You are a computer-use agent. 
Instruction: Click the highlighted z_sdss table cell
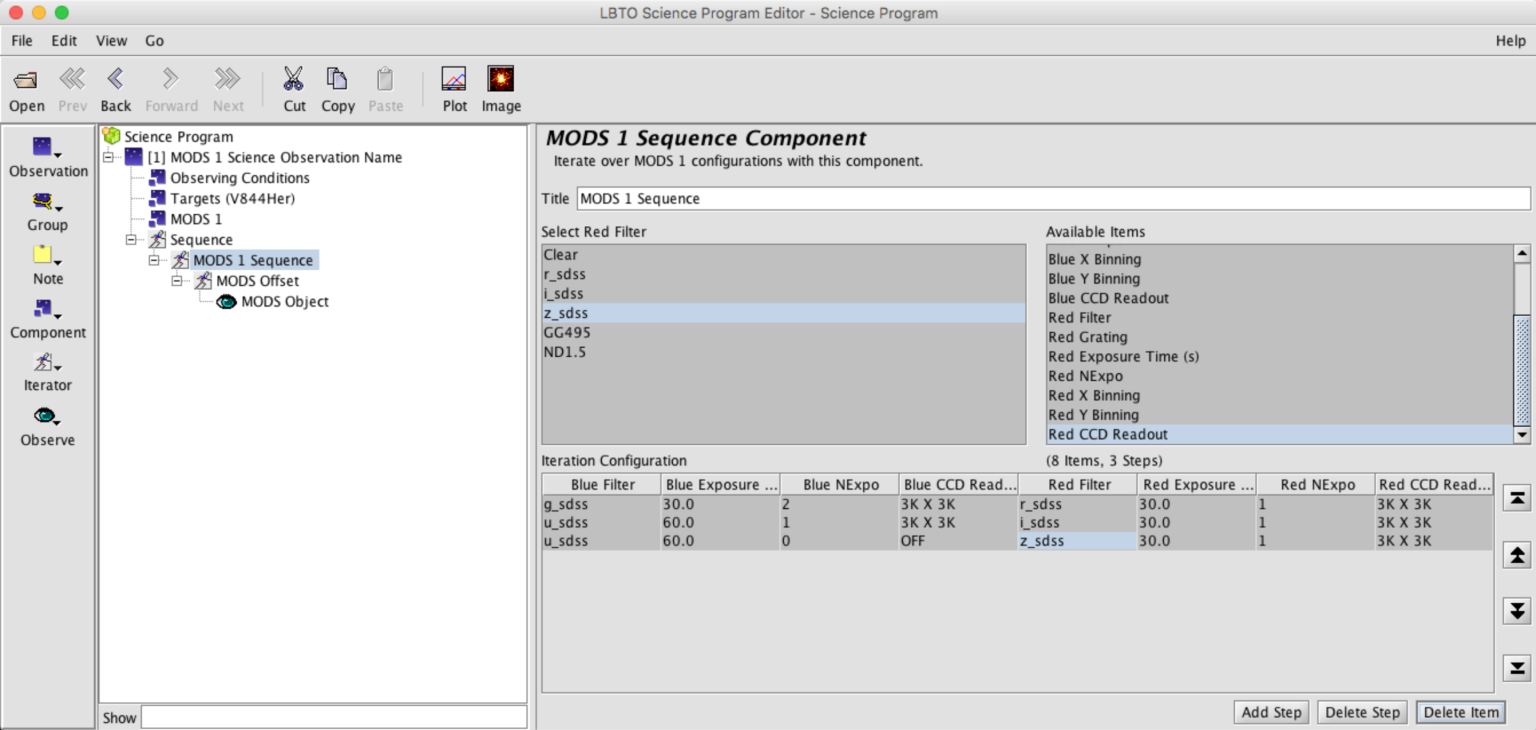point(1077,541)
